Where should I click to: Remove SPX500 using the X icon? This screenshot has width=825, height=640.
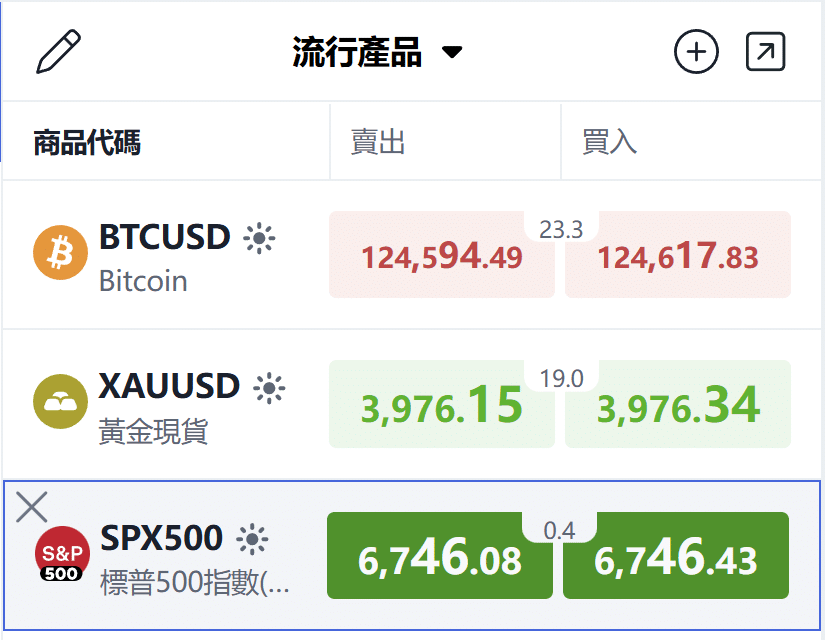(31, 508)
